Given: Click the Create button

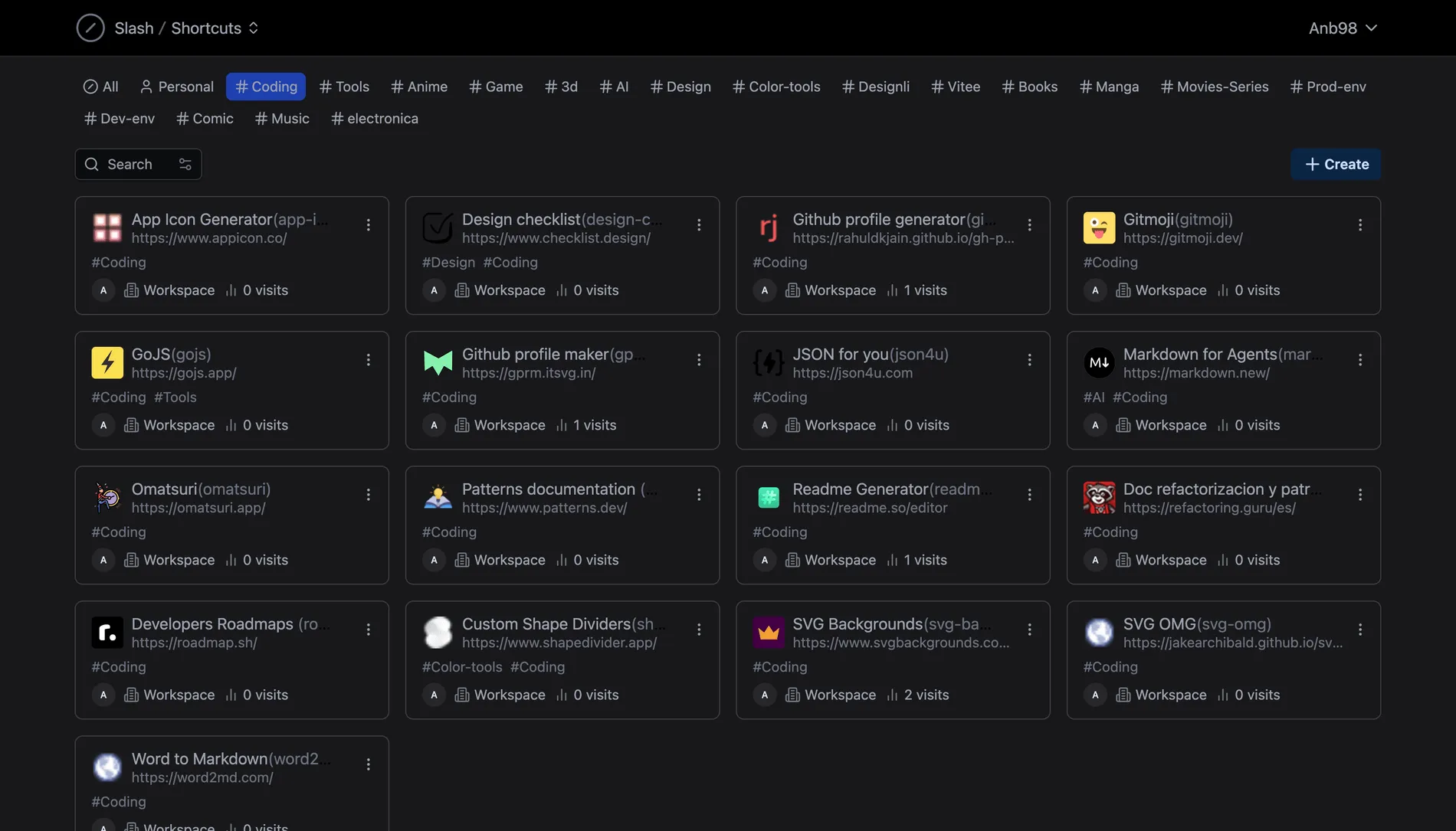Looking at the screenshot, I should click(1336, 165).
